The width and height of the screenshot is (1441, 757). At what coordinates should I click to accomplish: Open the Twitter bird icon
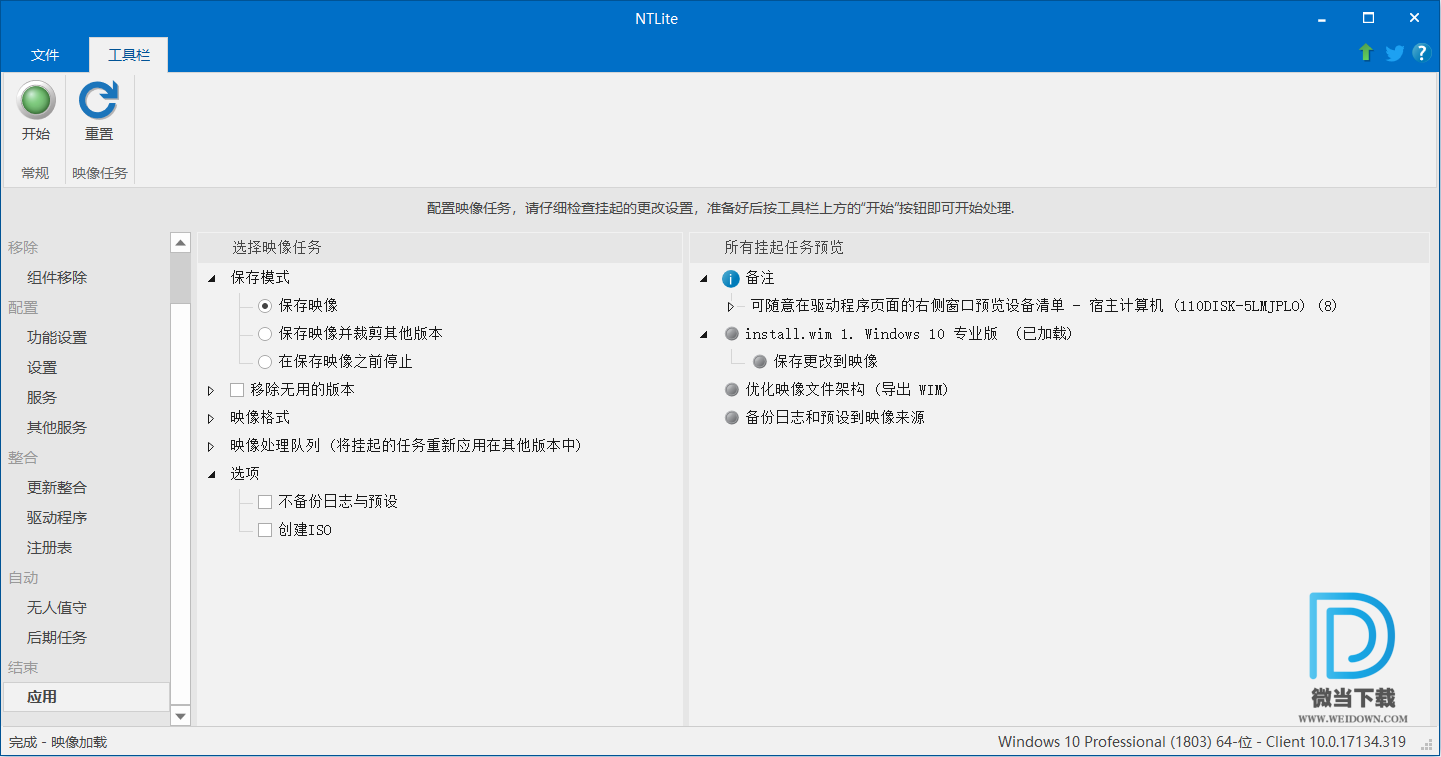[1394, 53]
